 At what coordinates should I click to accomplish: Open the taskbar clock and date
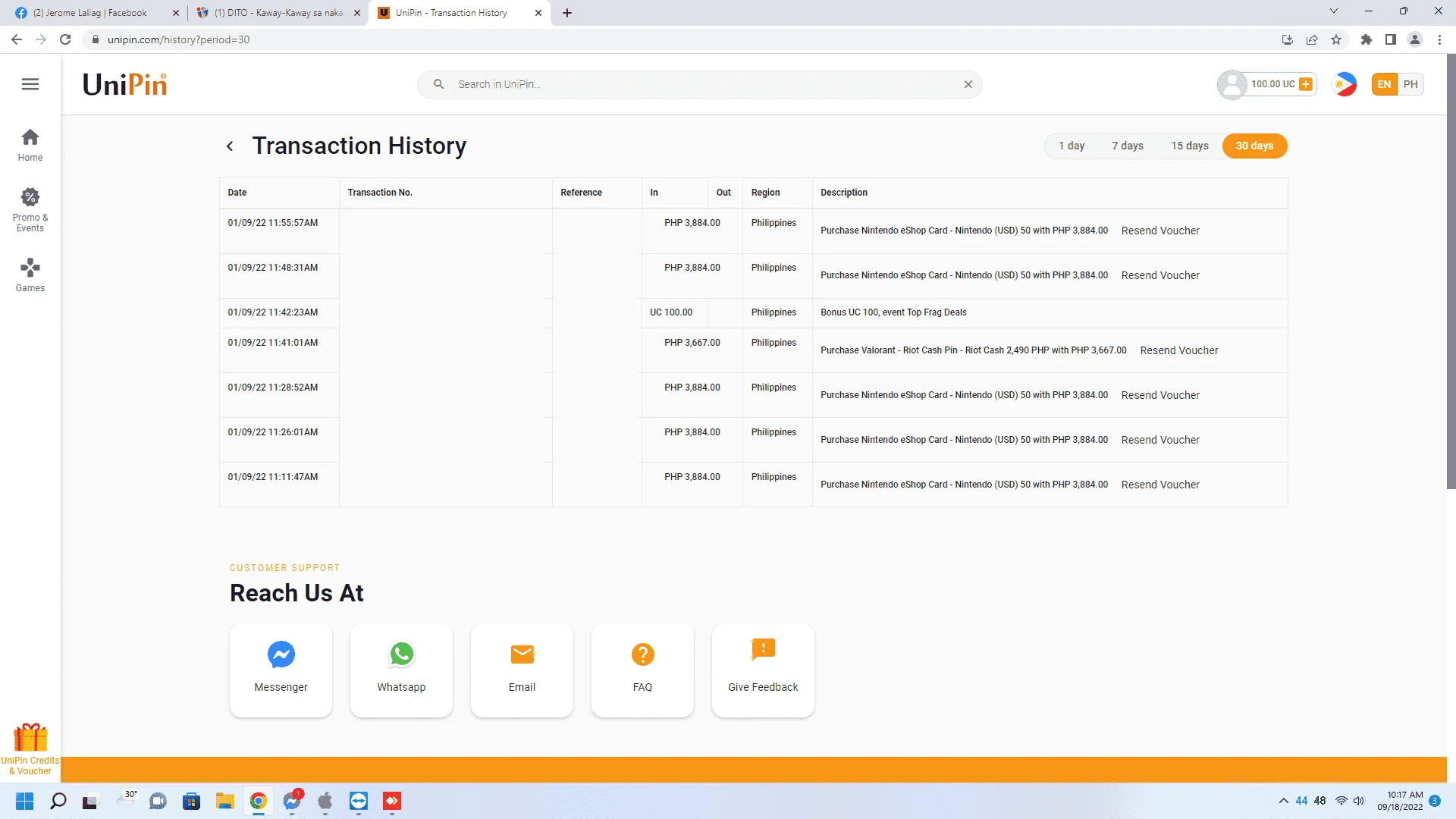point(1400,801)
